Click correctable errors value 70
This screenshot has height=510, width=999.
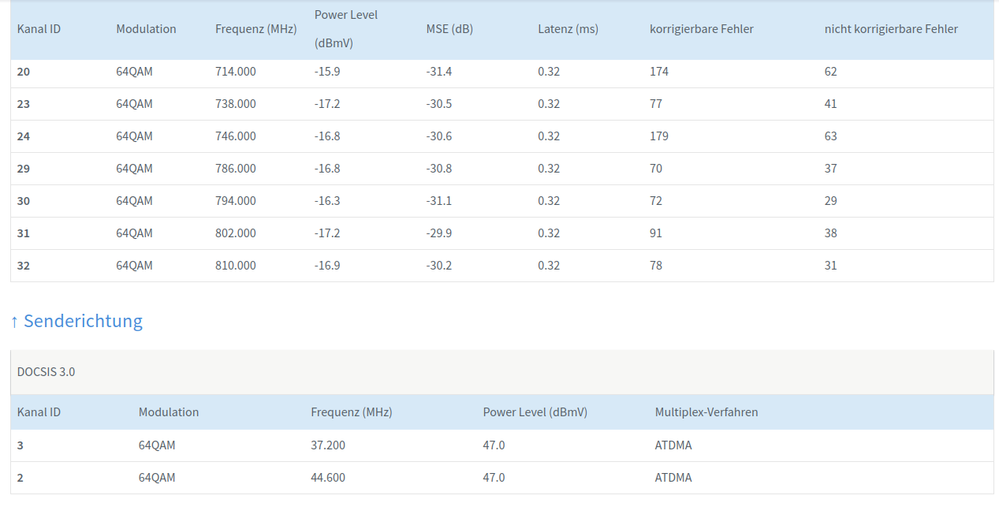(x=656, y=169)
